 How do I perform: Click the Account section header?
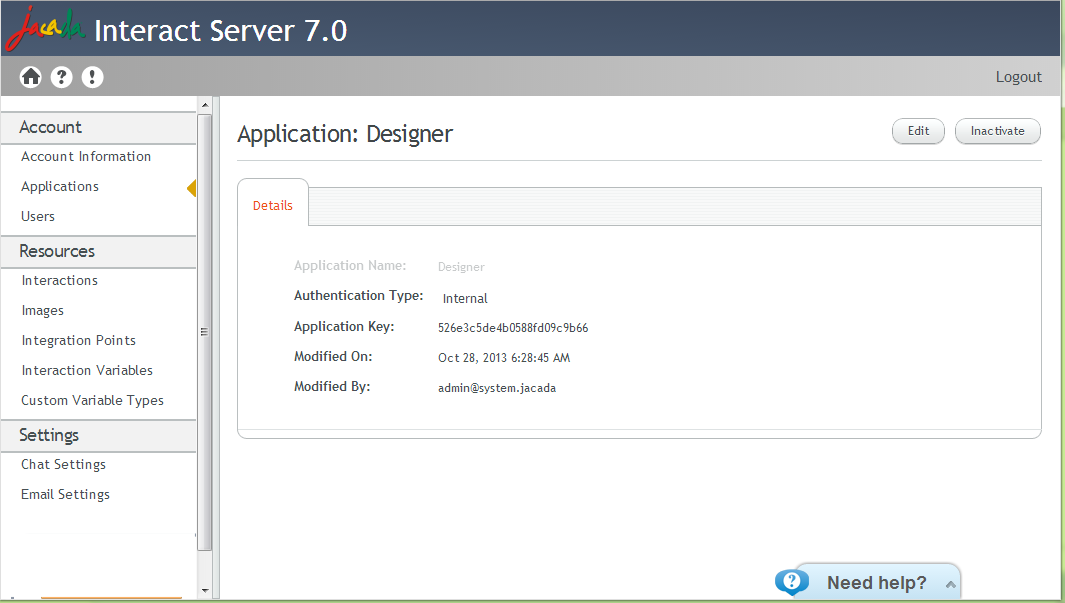point(98,127)
